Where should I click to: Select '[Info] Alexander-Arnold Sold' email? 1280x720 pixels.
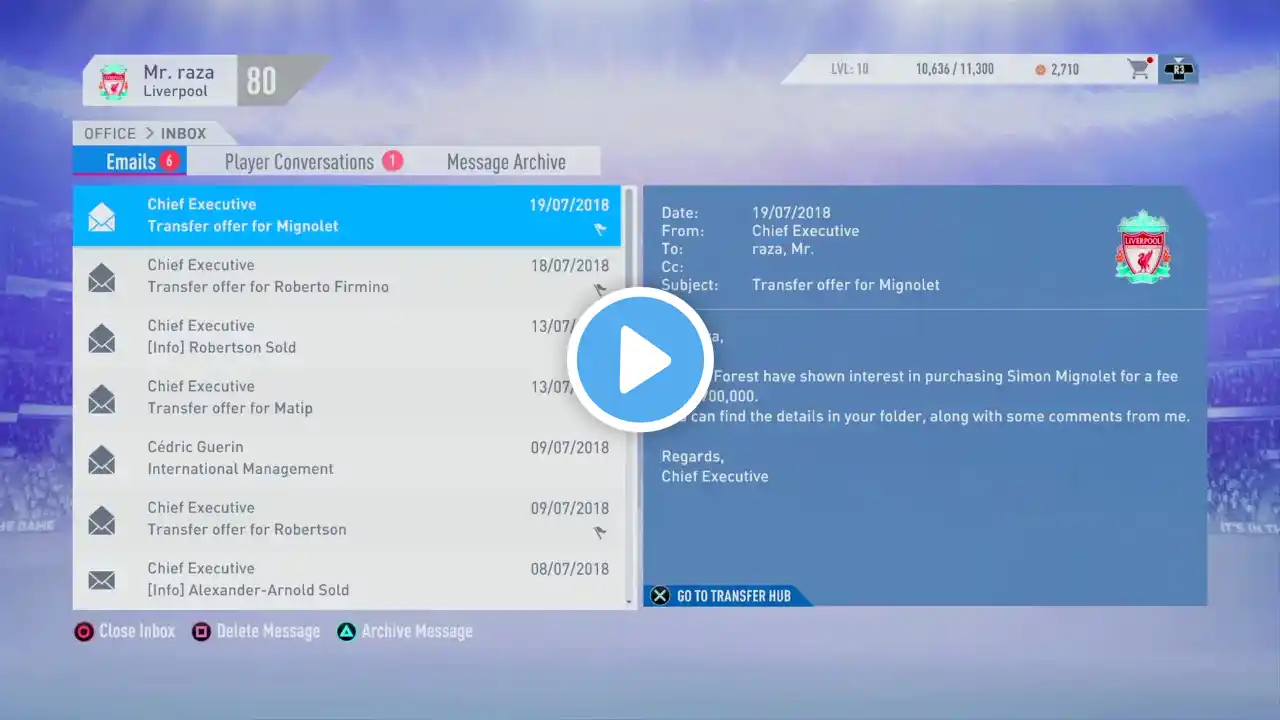pos(248,590)
